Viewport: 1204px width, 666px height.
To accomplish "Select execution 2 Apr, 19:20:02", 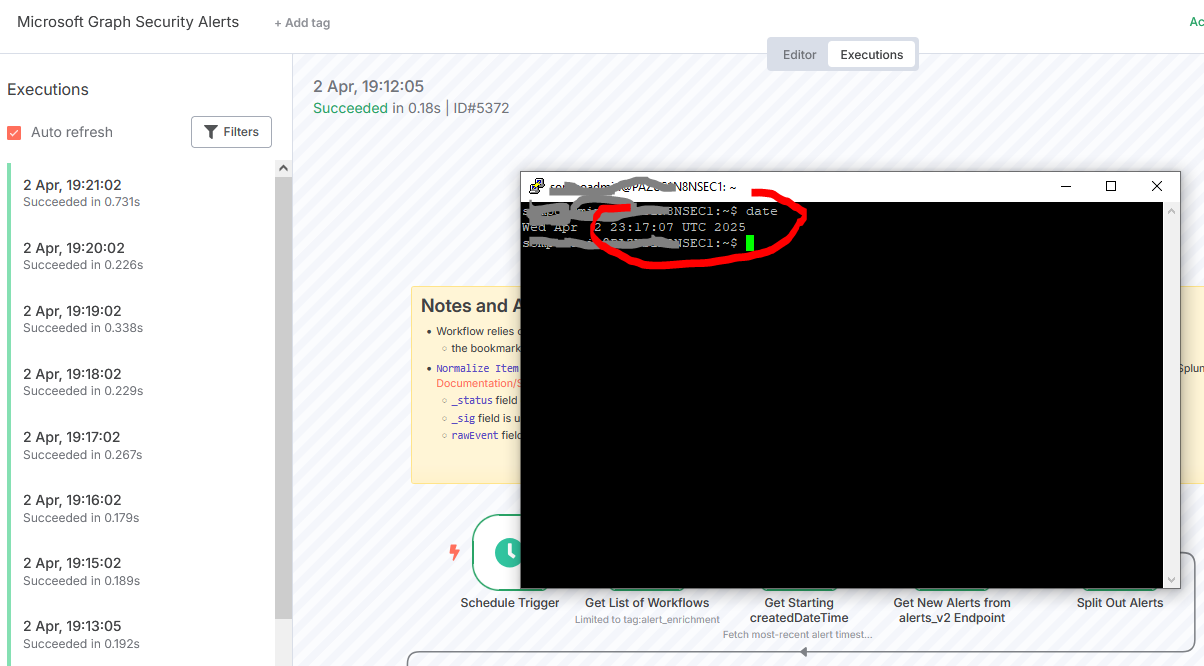I will (x=140, y=256).
